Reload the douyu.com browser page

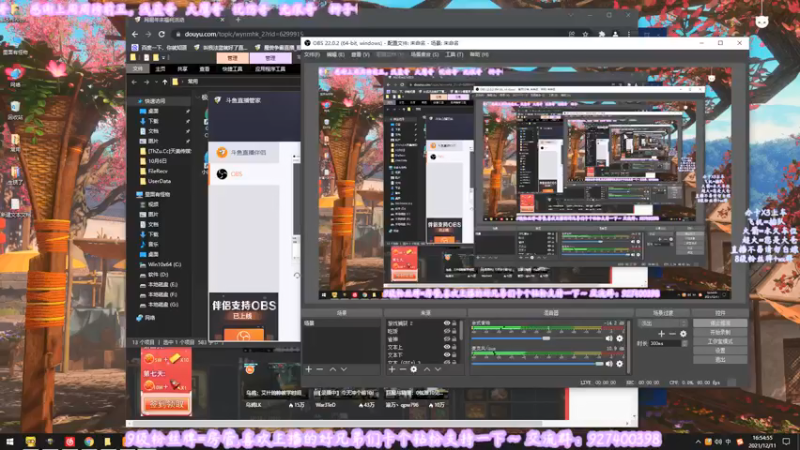(162, 34)
